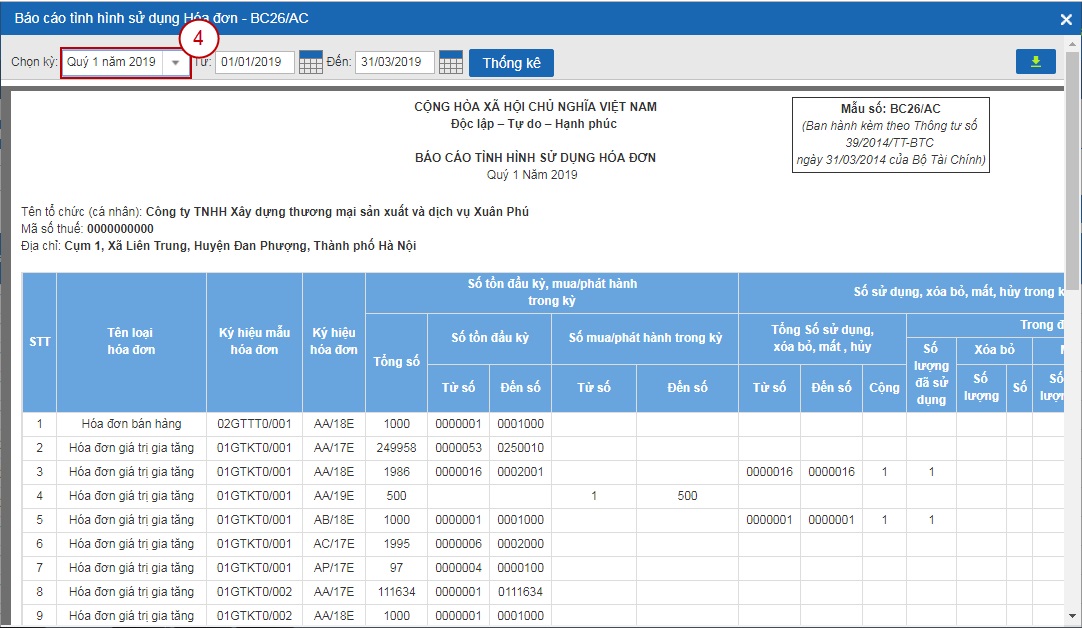Click company name 'Xuân Phú' line
This screenshot has height=628, width=1082.
(337, 212)
